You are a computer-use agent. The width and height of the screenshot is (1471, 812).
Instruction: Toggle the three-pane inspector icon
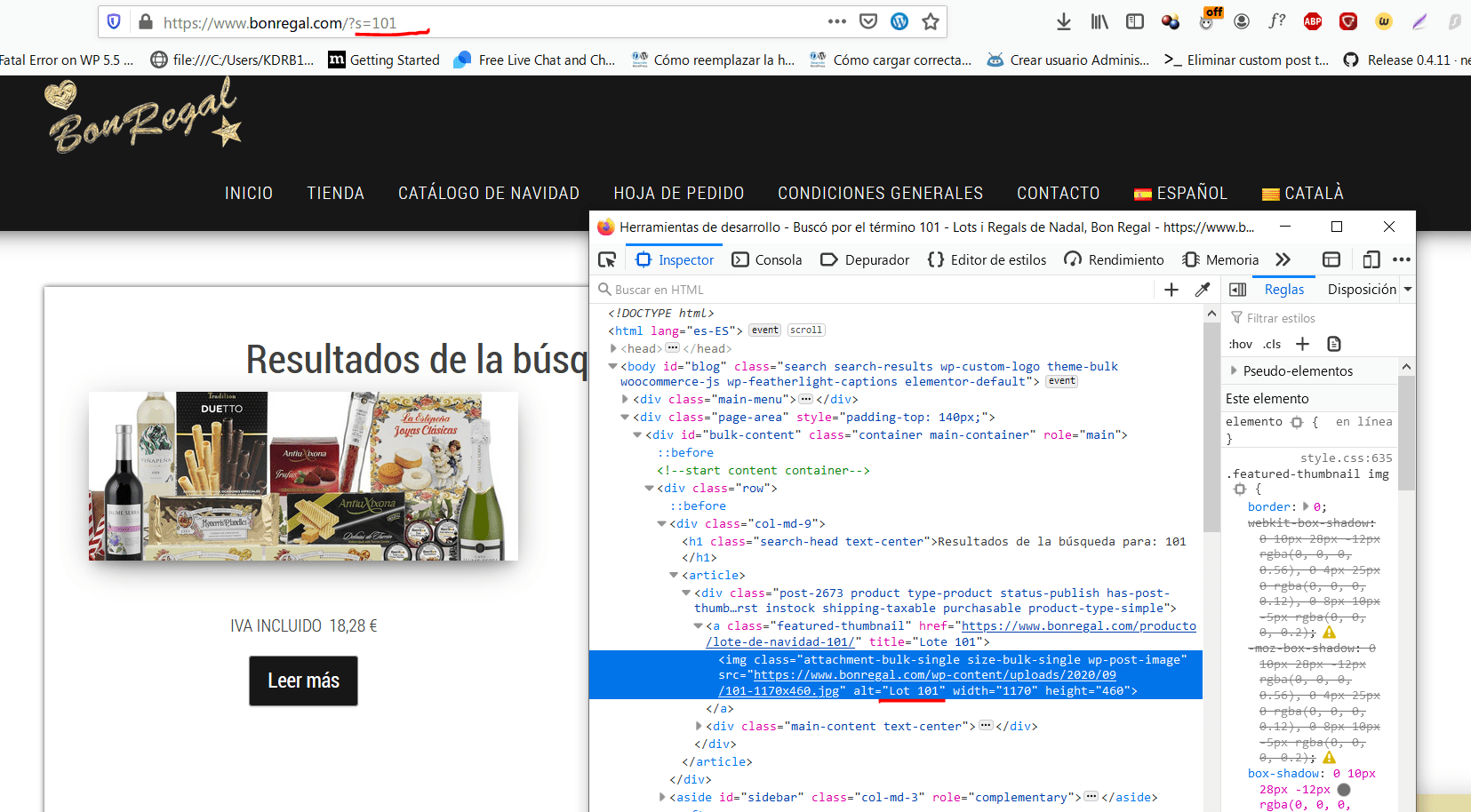[x=1237, y=290]
